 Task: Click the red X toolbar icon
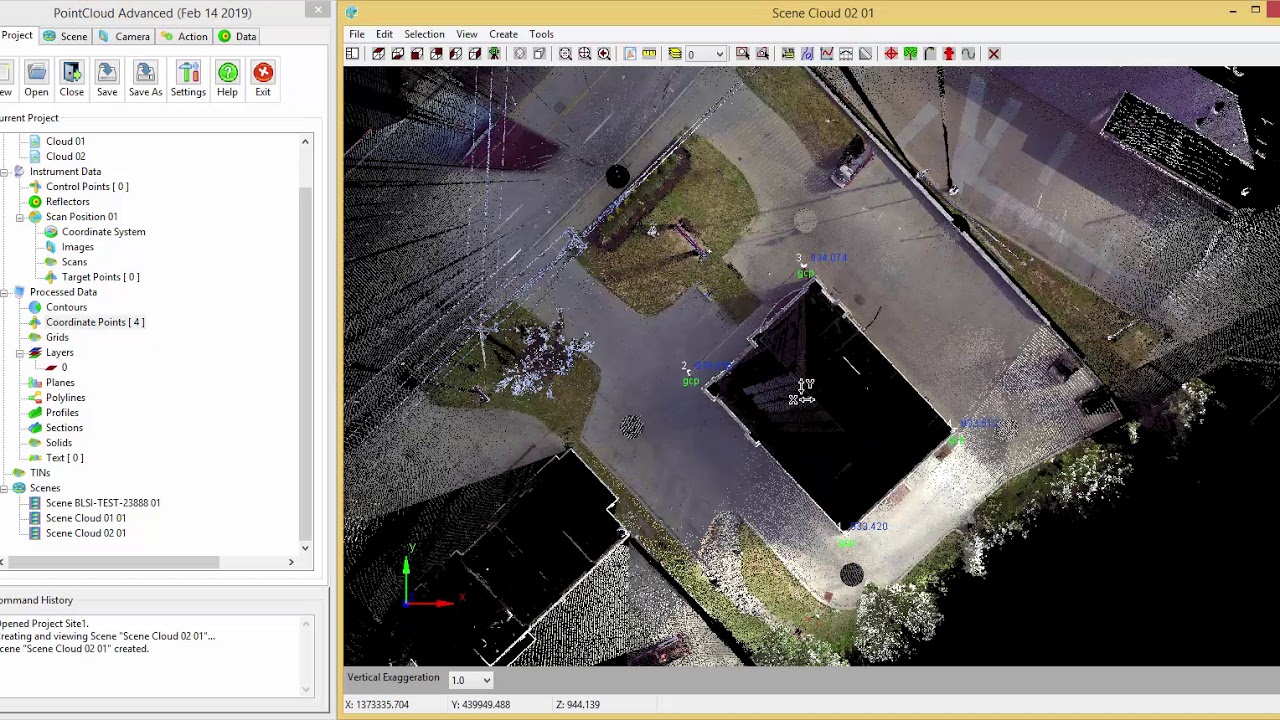994,54
